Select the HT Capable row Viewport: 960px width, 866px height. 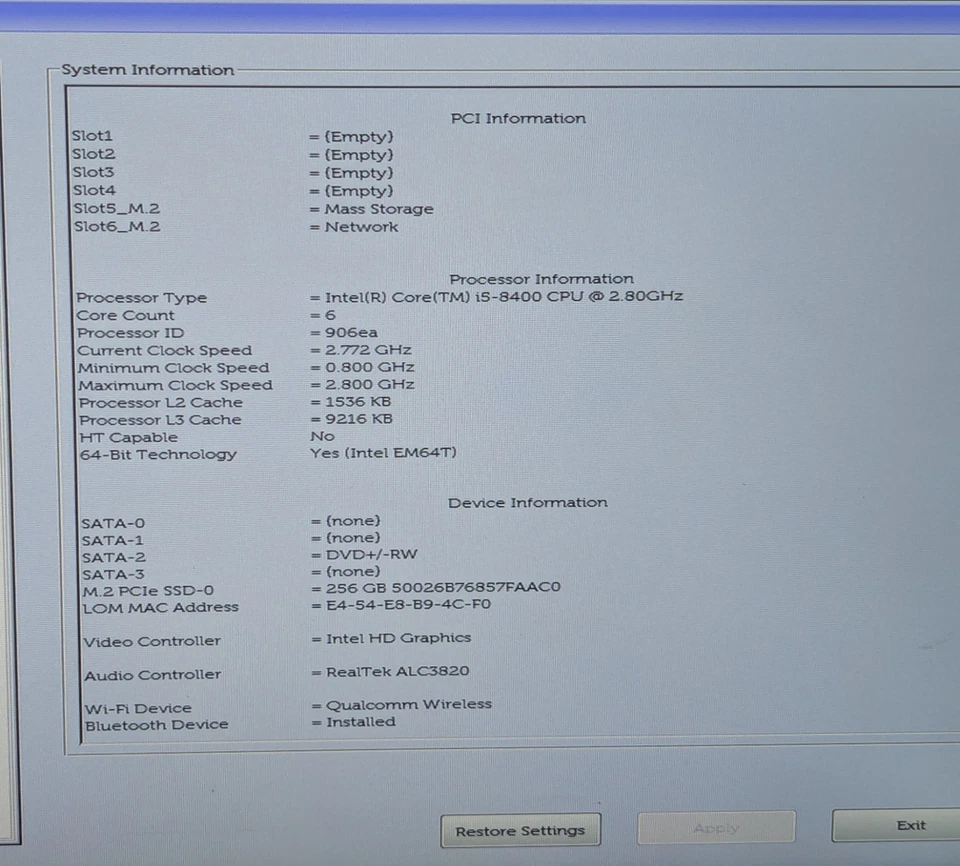click(x=200, y=437)
